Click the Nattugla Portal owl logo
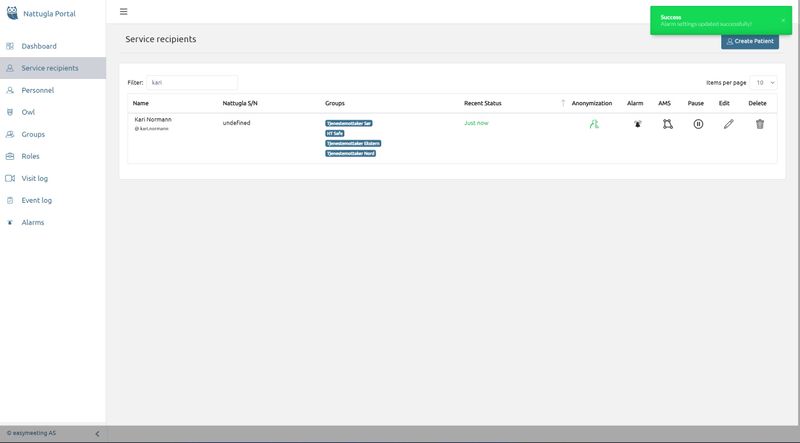Screen dimensions: 800x443 [x=12, y=12]
